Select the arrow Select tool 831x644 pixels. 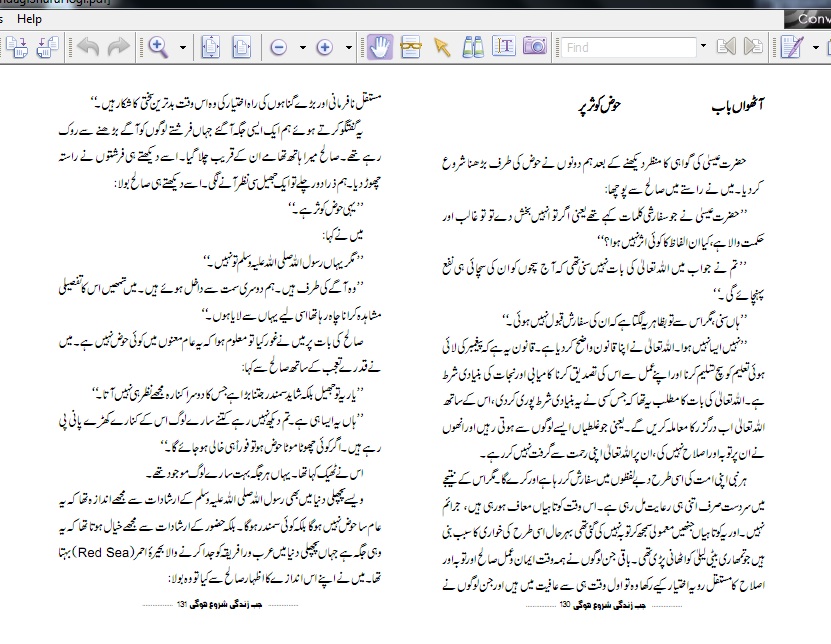coord(441,47)
